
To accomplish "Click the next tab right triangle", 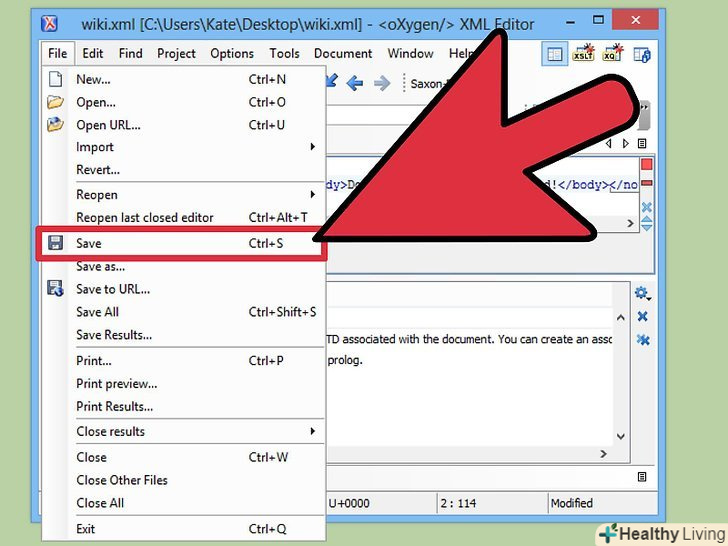I will (625, 143).
